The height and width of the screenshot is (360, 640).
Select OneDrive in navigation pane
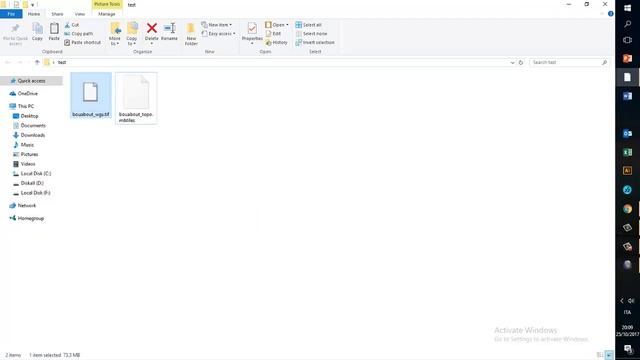coord(28,93)
